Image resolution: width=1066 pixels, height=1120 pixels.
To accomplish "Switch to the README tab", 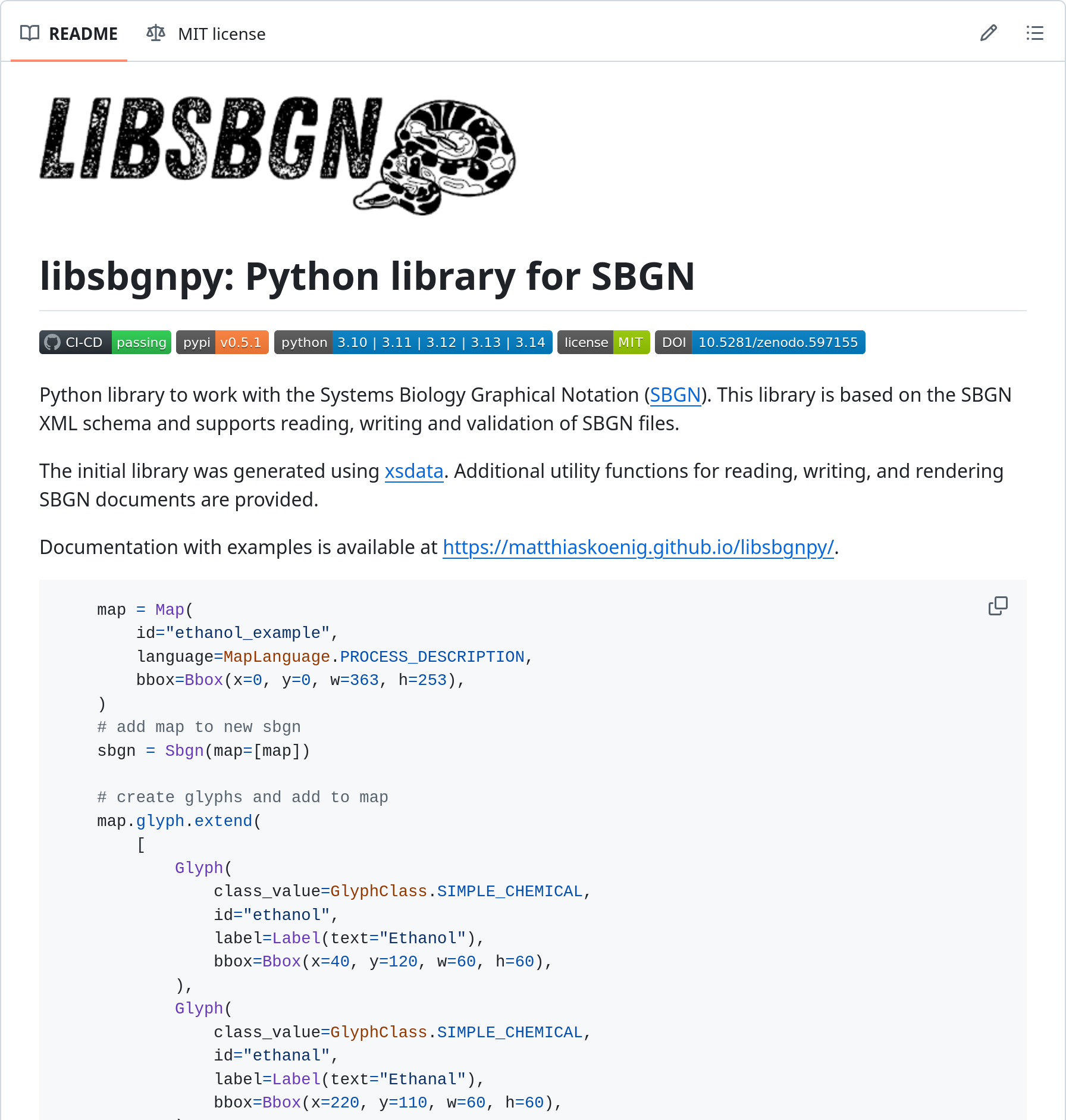I will [83, 34].
